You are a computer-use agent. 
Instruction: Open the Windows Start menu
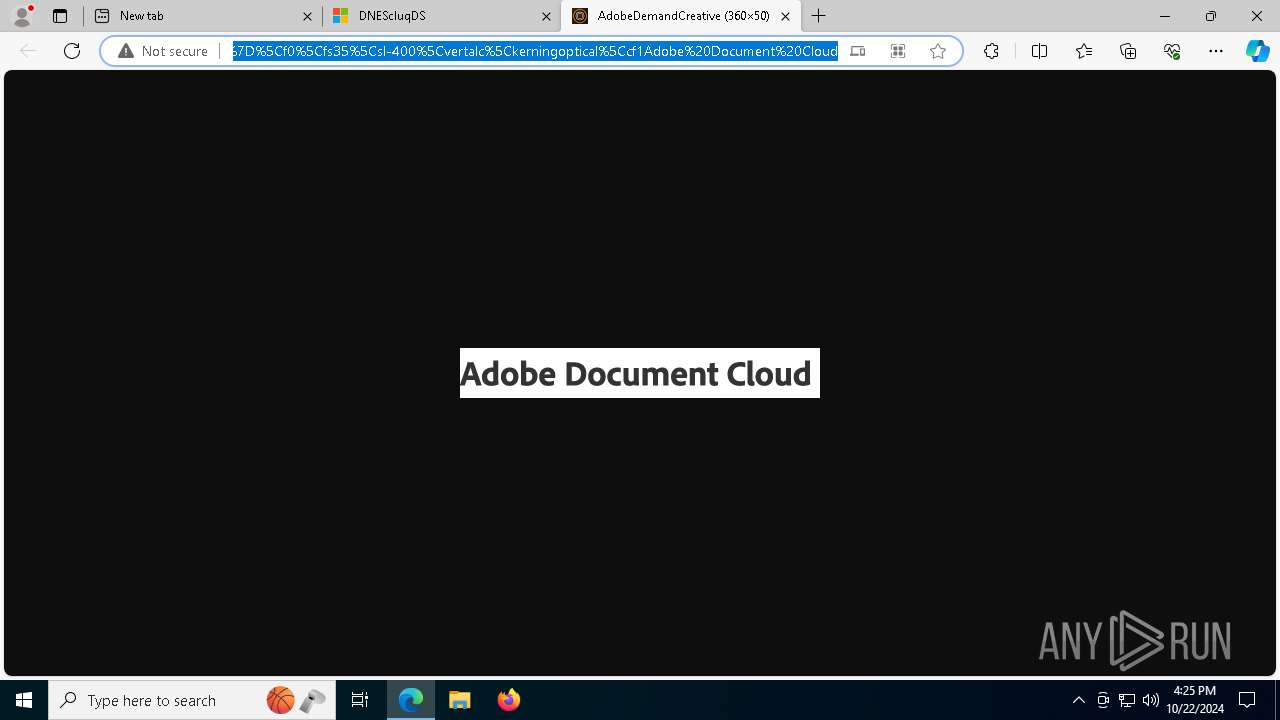click(x=24, y=700)
